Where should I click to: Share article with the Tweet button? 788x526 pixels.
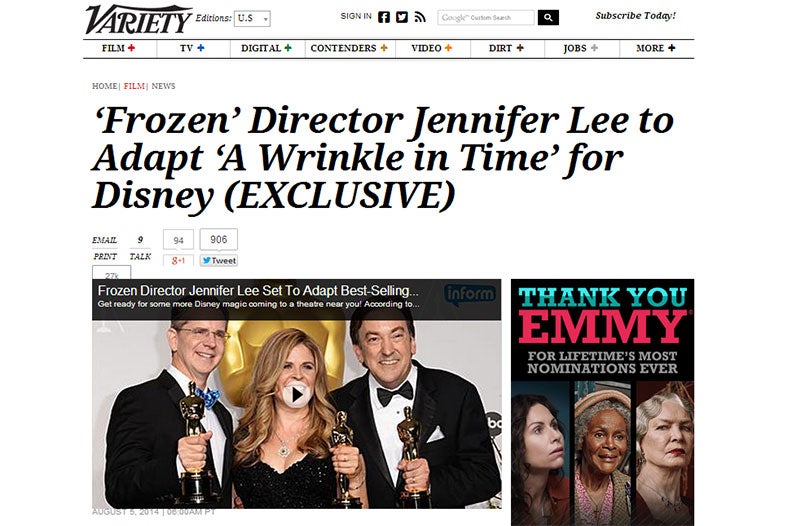(x=219, y=261)
